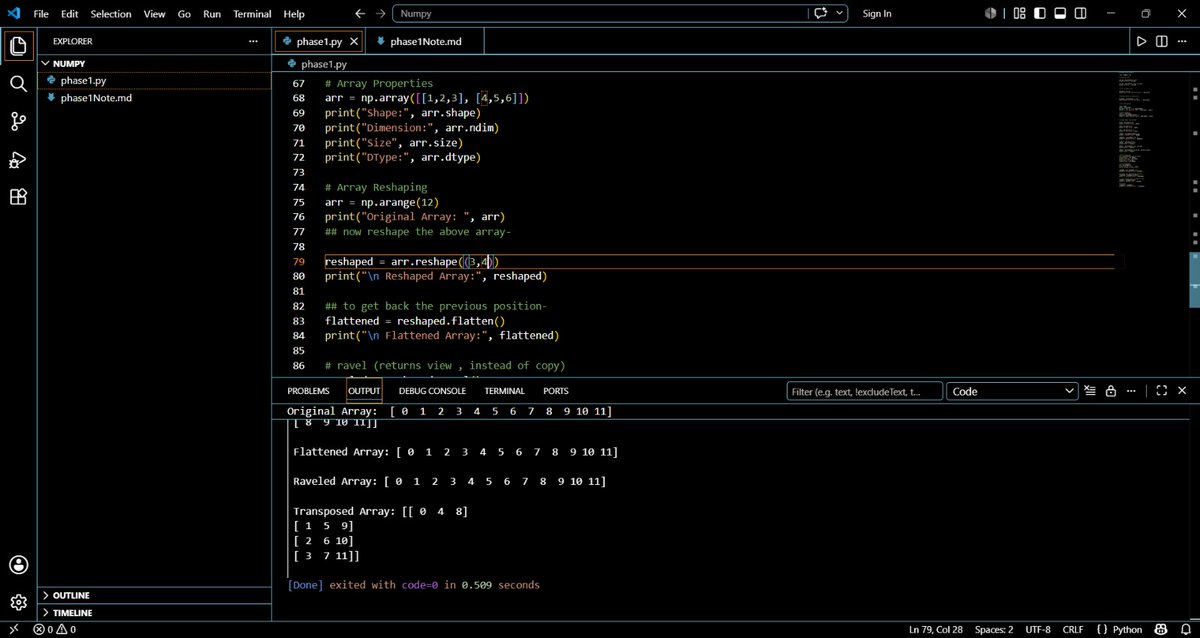Open the Edit menu
The height and width of the screenshot is (638, 1200).
click(69, 14)
